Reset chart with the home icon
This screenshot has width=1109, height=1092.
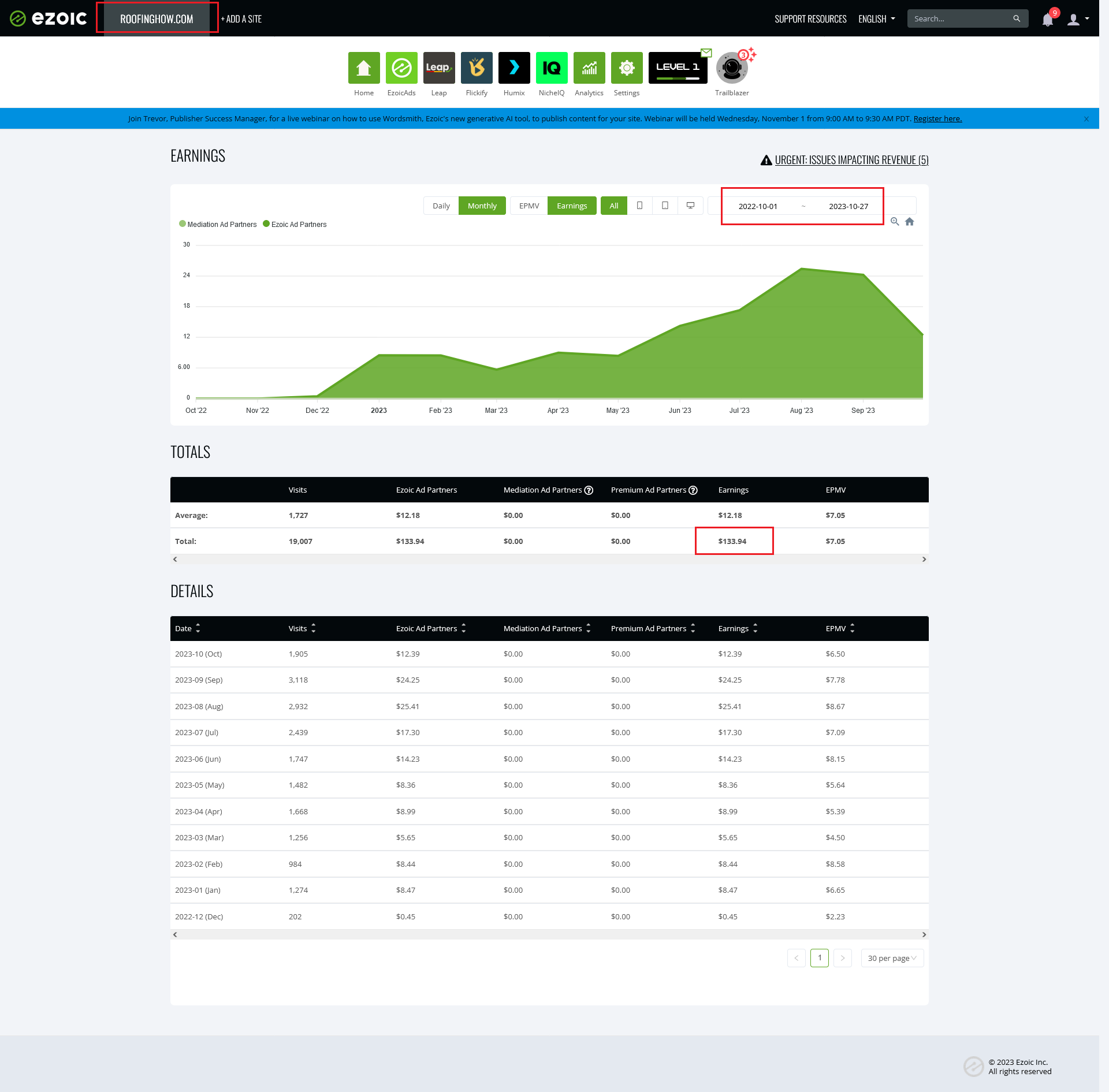pyautogui.click(x=910, y=222)
